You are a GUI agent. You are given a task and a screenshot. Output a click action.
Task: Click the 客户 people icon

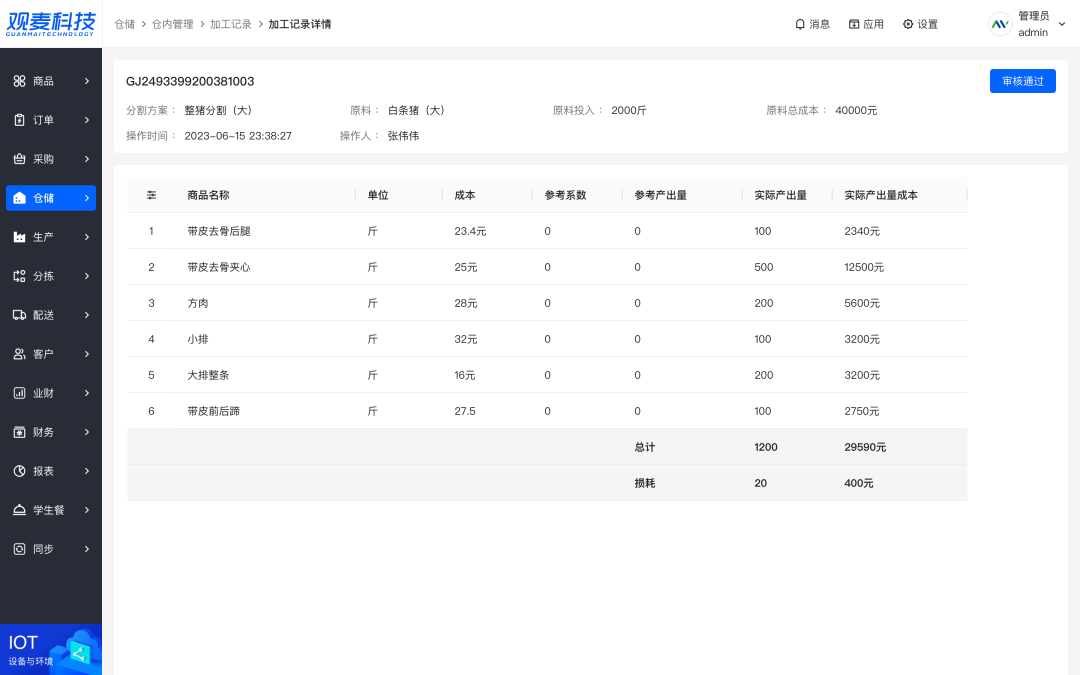click(19, 354)
